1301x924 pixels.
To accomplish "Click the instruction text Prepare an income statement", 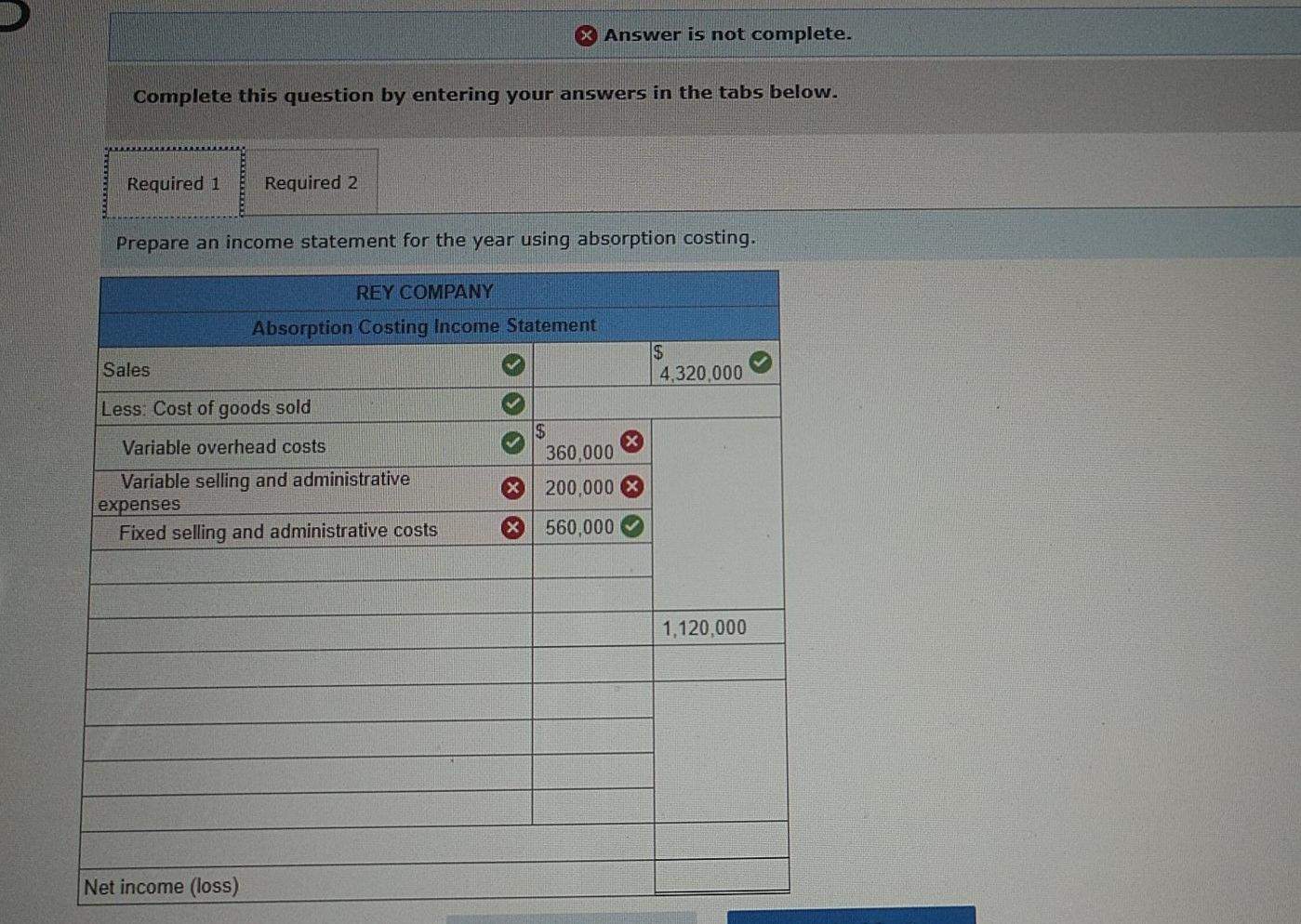I will (435, 240).
